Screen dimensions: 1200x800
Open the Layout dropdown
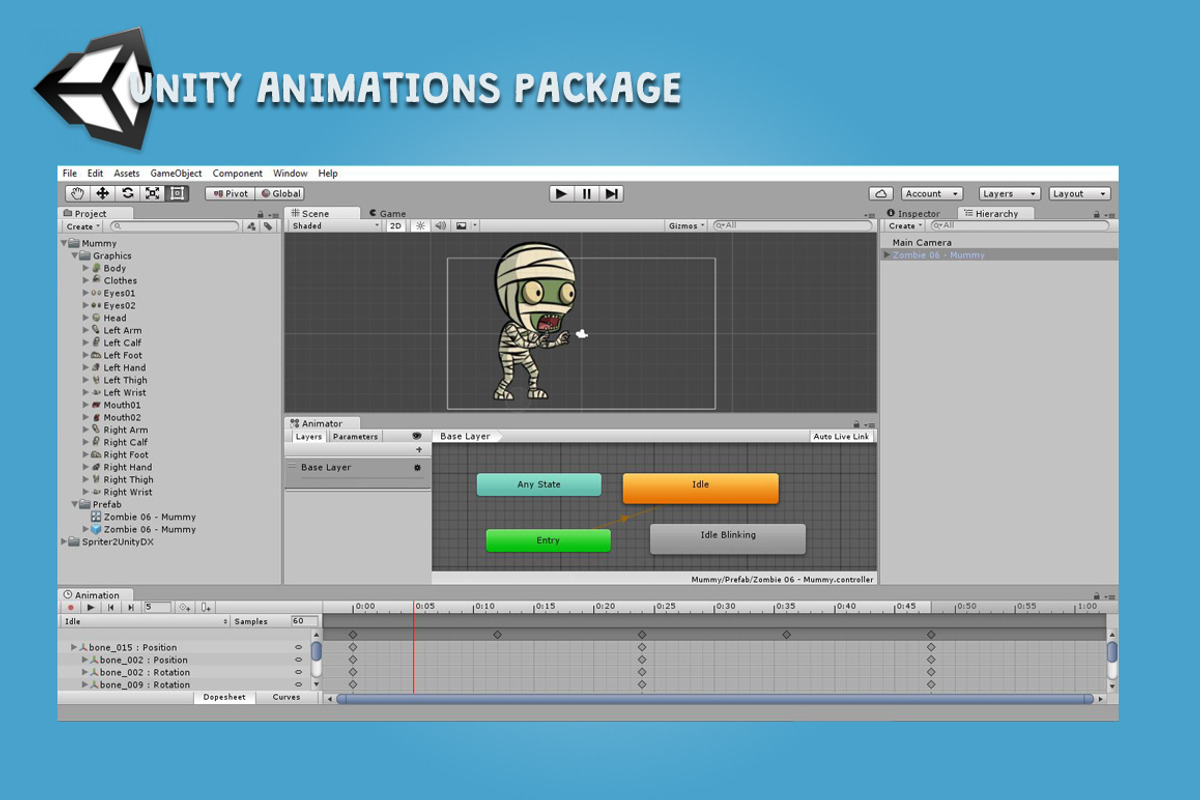click(1080, 193)
